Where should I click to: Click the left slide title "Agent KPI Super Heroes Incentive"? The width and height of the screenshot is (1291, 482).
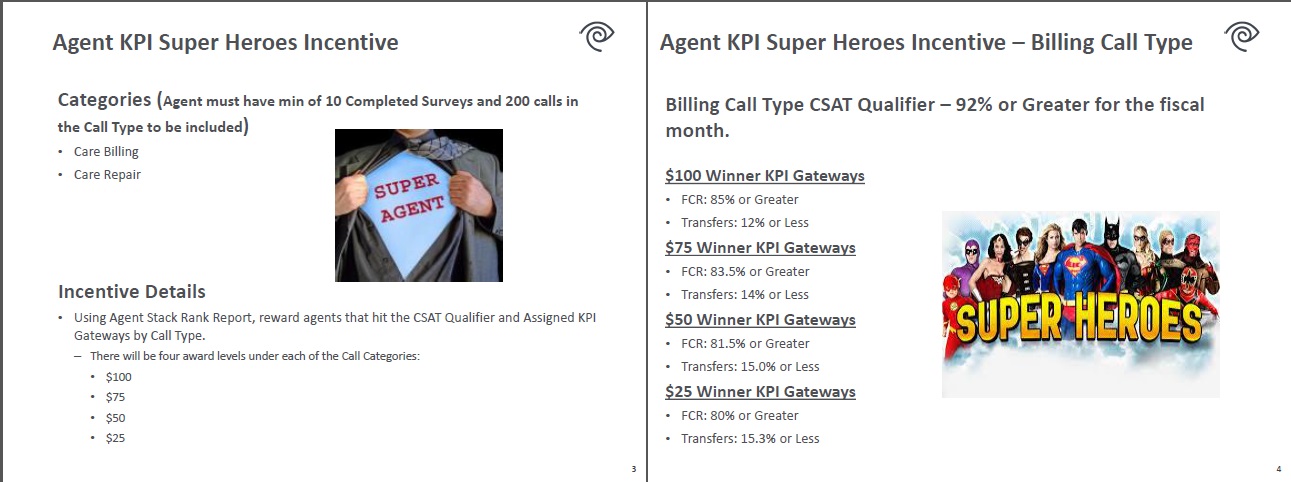click(225, 42)
